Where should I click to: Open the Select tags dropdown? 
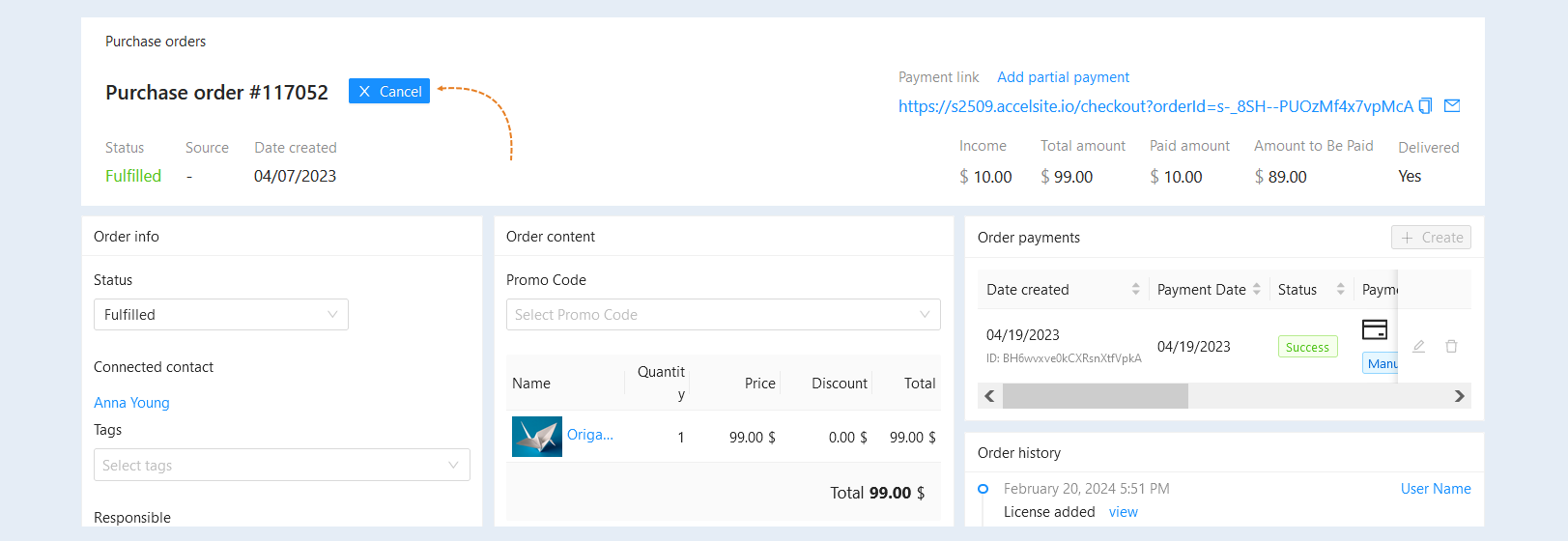point(282,465)
